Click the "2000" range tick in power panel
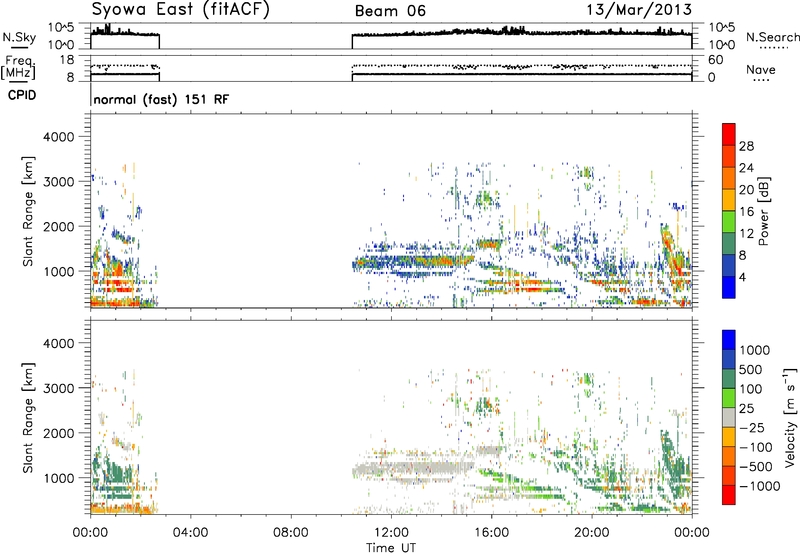This screenshot has height=554, width=800. click(x=58, y=226)
